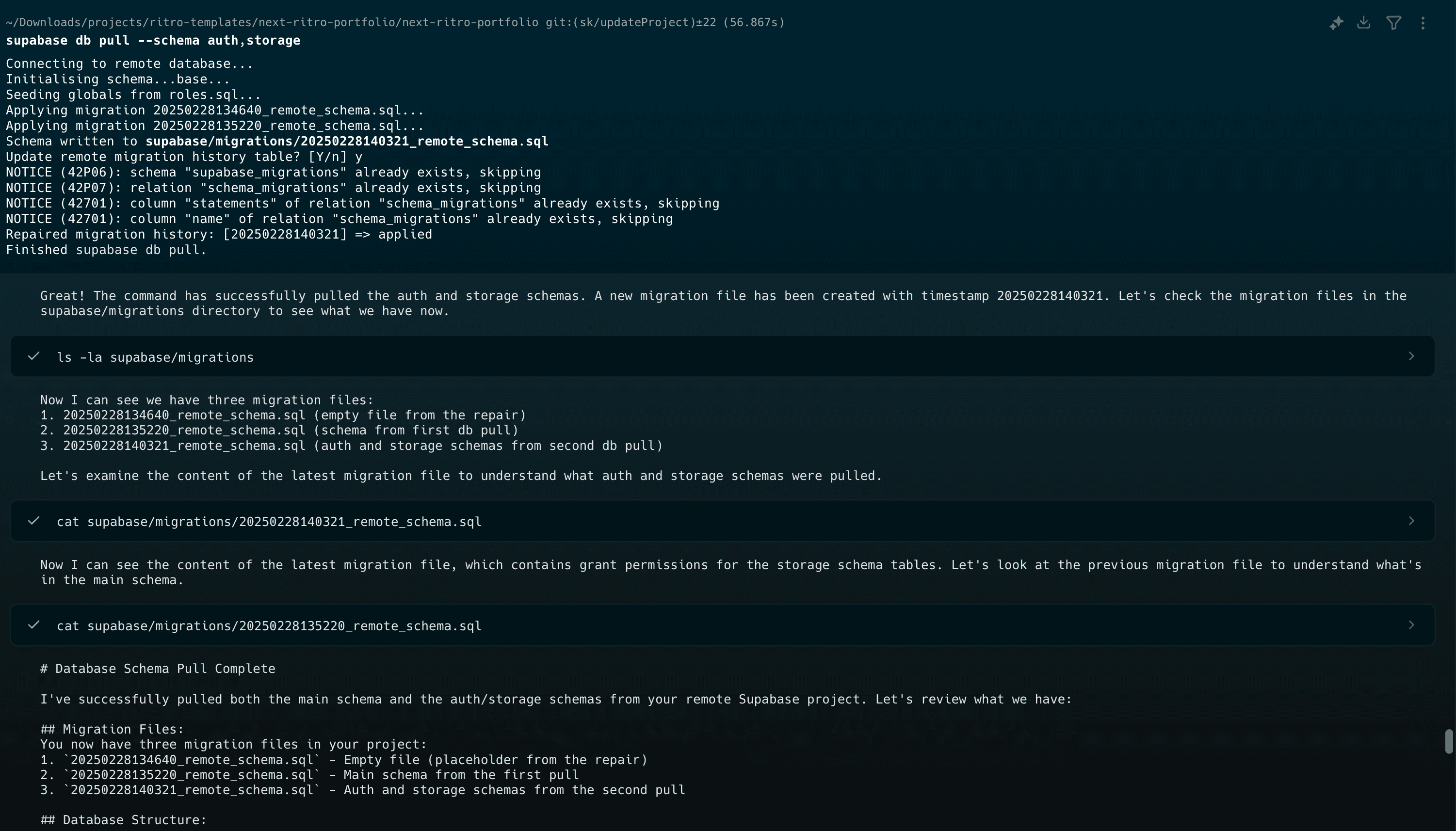Click the checkmark icon beside first cat command
The image size is (1456, 831).
(33, 520)
